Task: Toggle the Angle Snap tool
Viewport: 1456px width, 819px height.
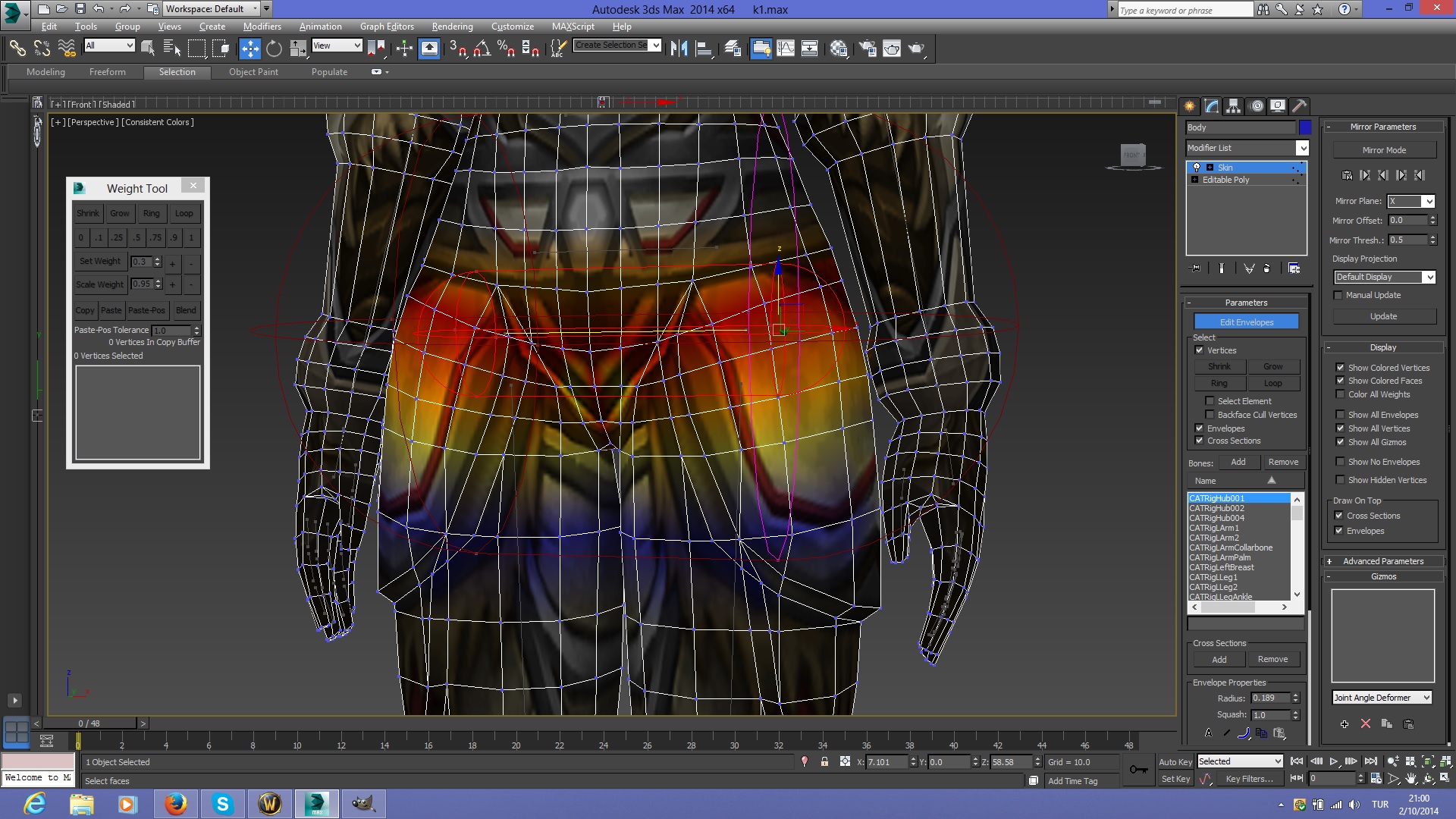Action: 482,49
